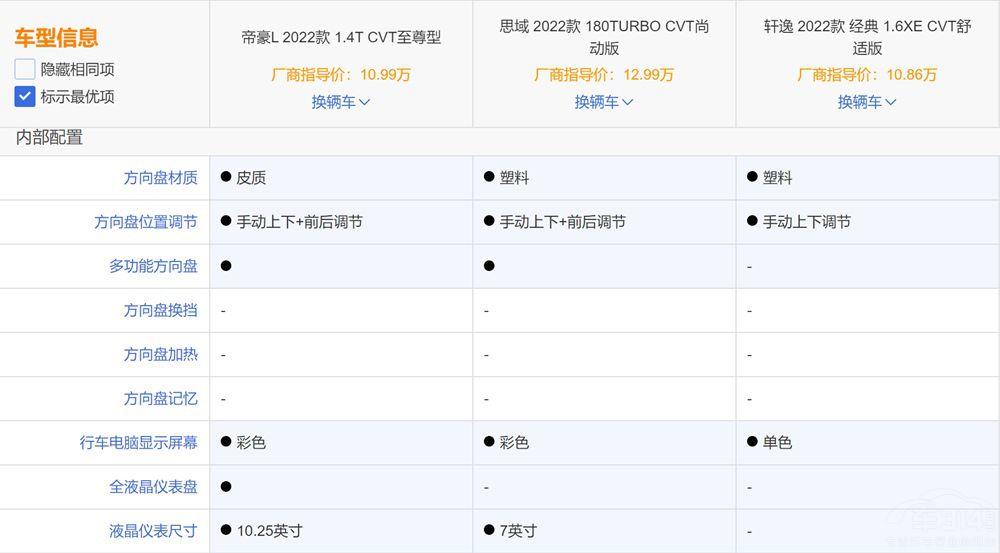Click the 方向盘记忆 row label
Viewport: 1000px width, 553px height.
click(160, 398)
